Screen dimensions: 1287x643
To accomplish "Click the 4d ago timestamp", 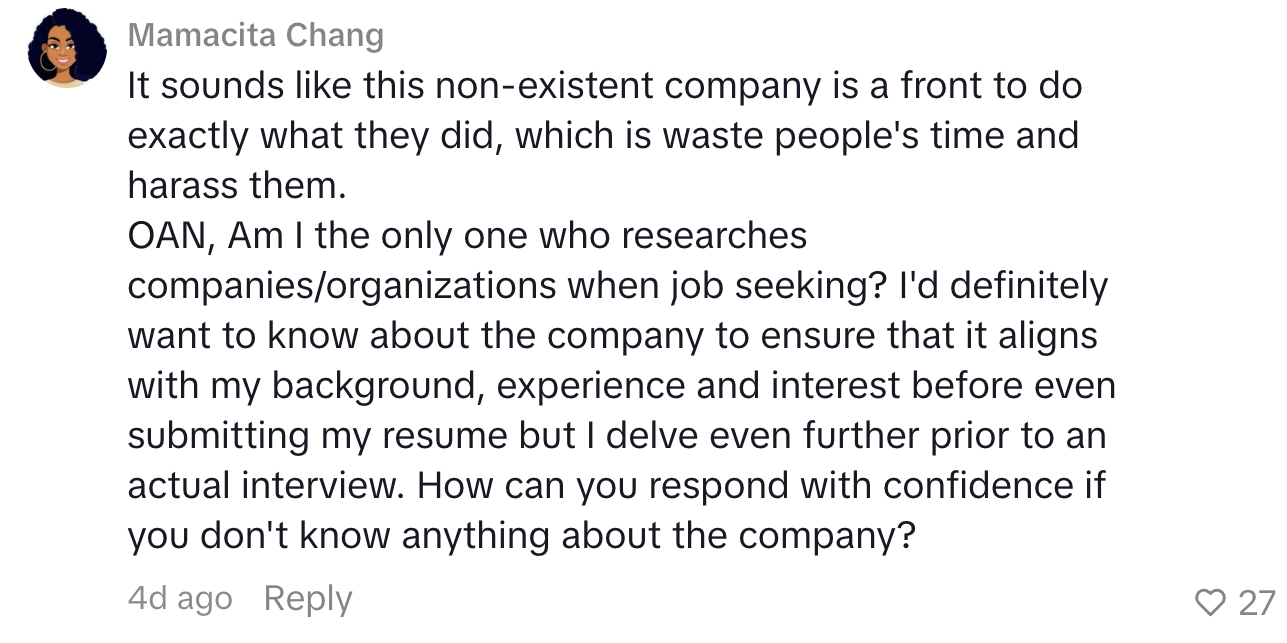I will click(x=180, y=598).
